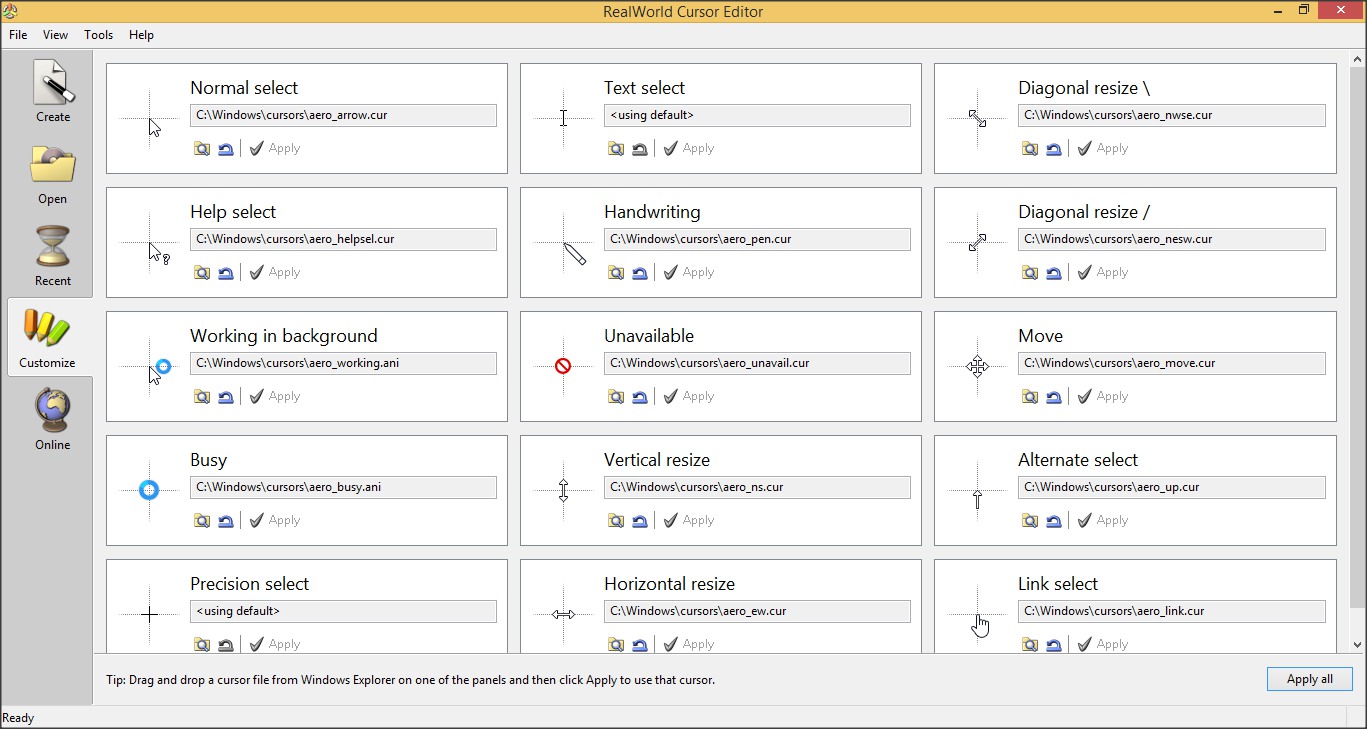Click the Apply all button
Image resolution: width=1367 pixels, height=729 pixels.
pos(1309,679)
